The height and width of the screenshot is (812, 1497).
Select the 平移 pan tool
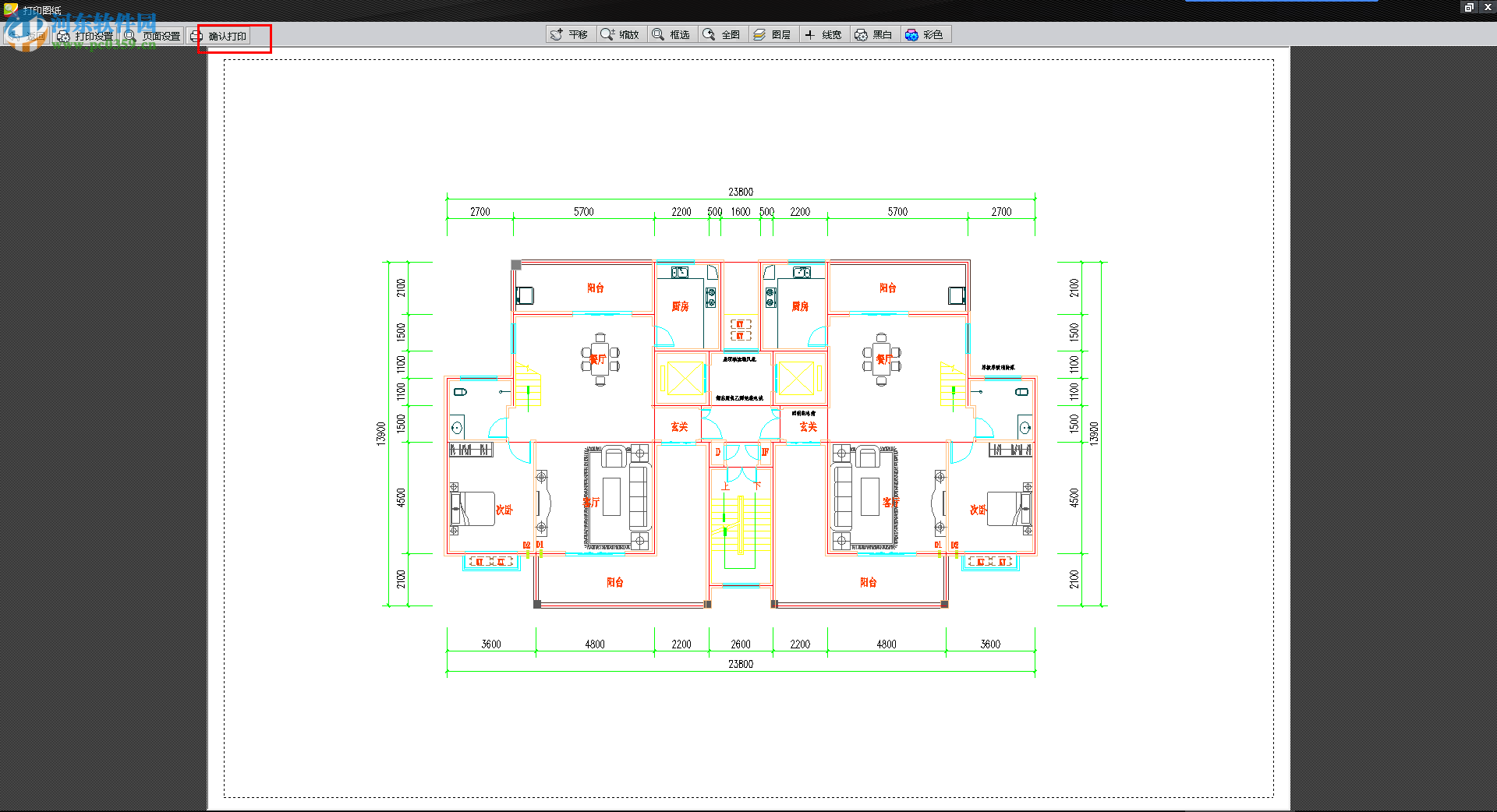pyautogui.click(x=570, y=34)
